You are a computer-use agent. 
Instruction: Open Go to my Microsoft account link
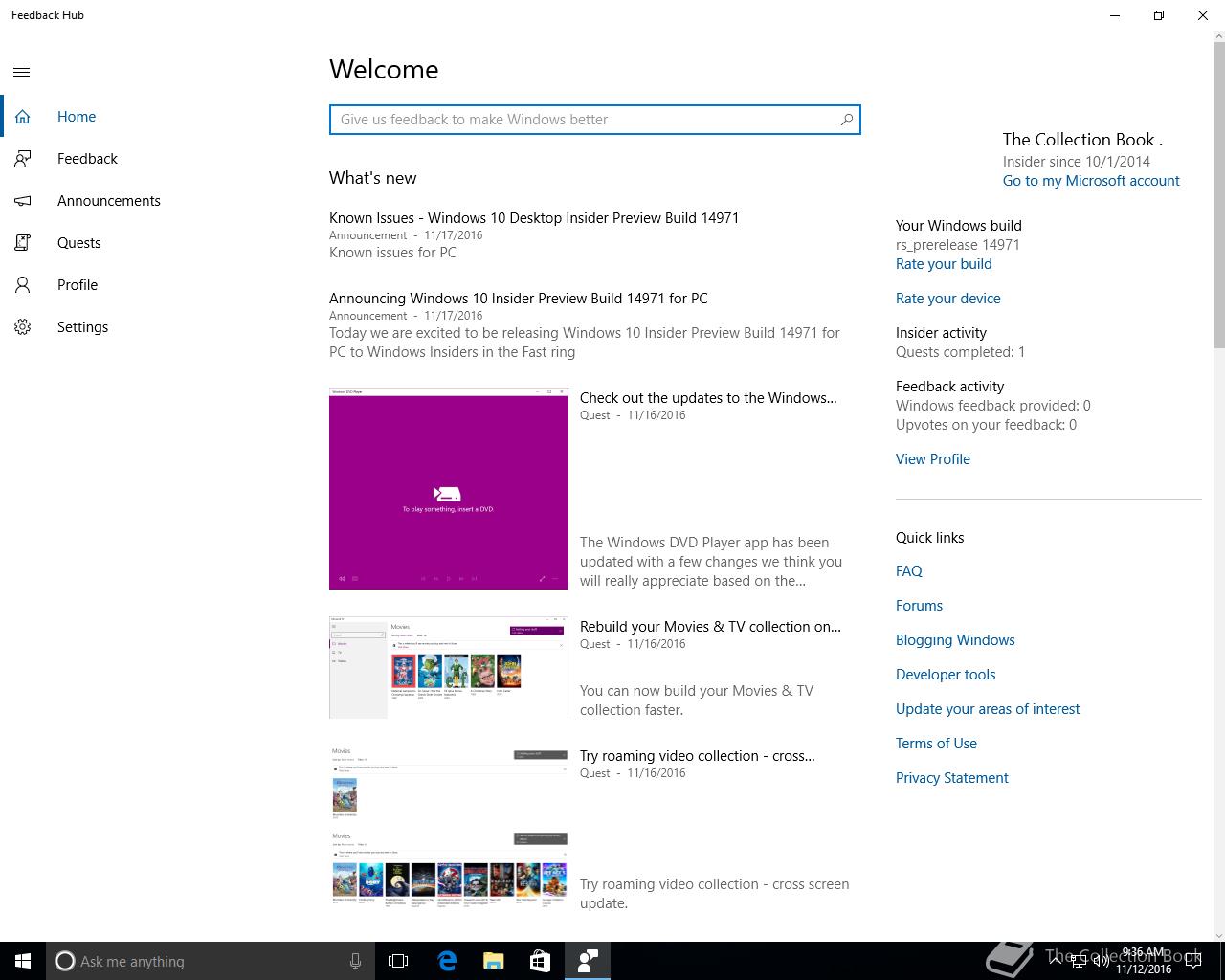1091,181
